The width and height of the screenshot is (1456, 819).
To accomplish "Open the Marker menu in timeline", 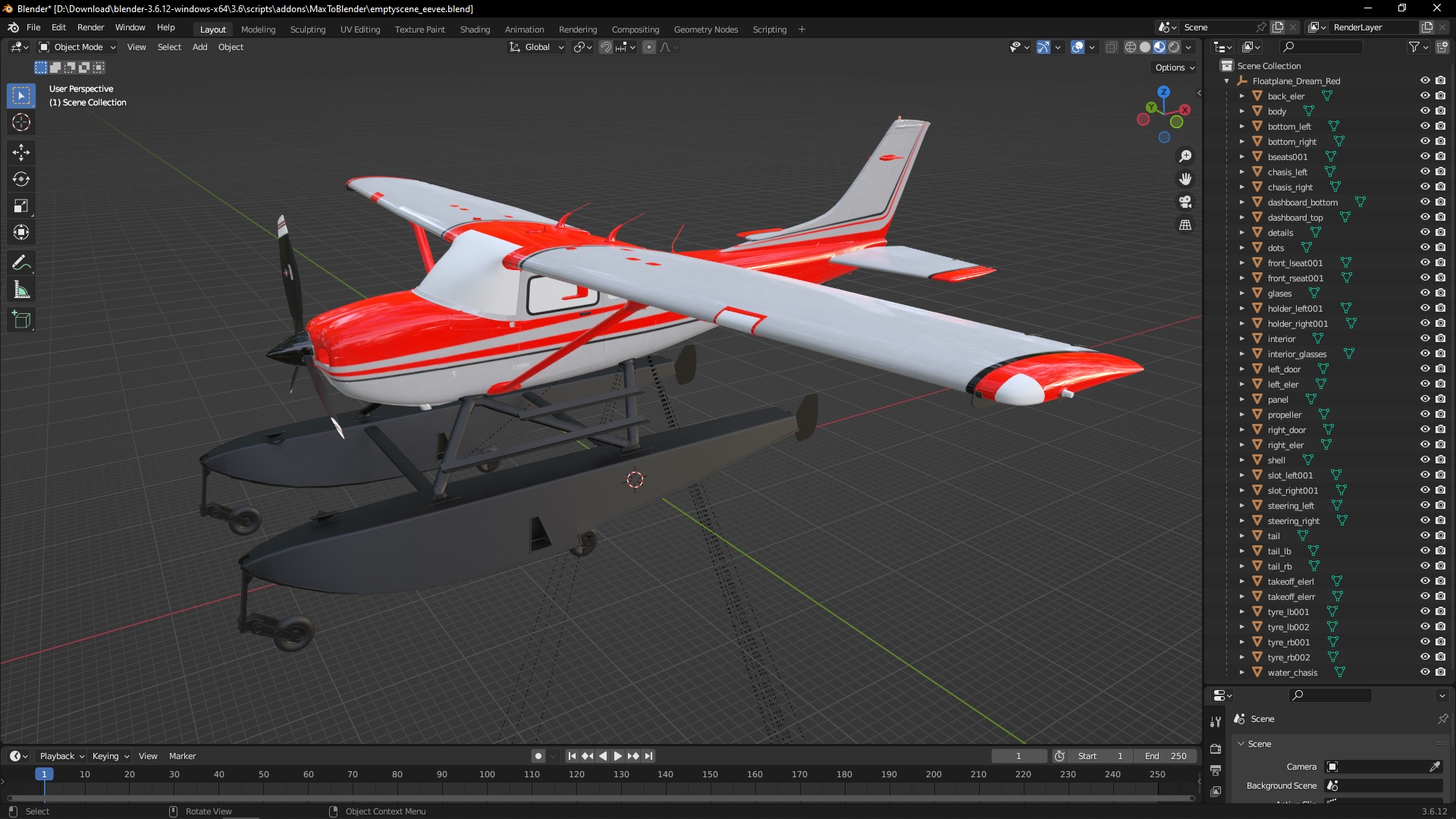I will click(x=182, y=756).
